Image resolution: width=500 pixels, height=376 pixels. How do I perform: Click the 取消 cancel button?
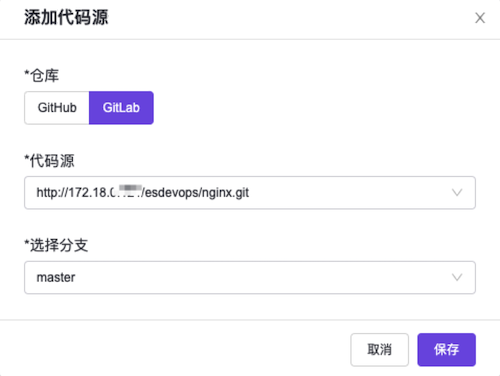click(x=379, y=350)
